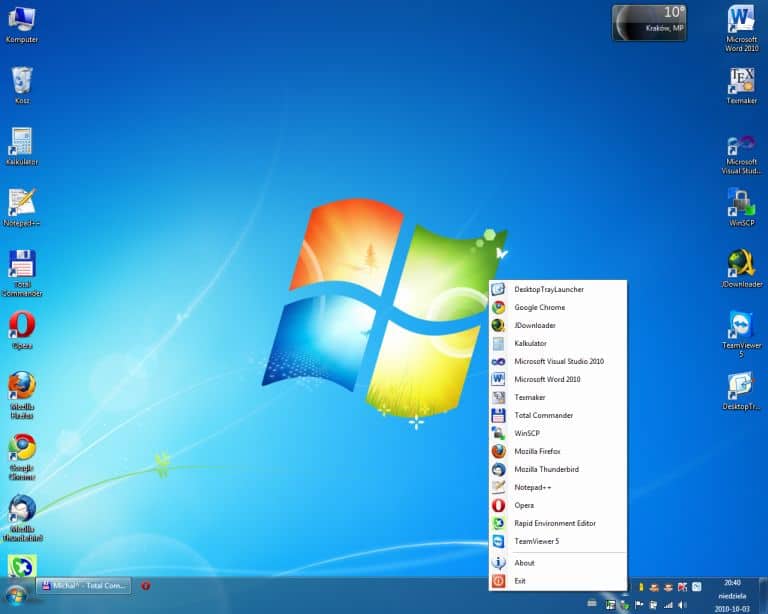Select the Opera desktop shortcut
Screen dimensions: 768x614
[22, 331]
